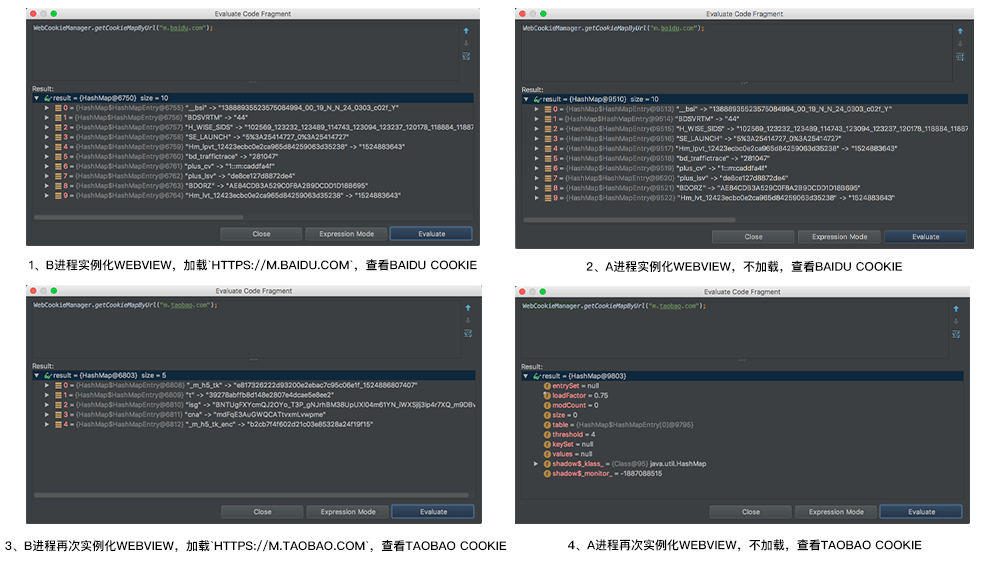993x563 pixels.
Task: Click the down-arrow history icon in the HashMap@9510 dialog
Action: [960, 44]
